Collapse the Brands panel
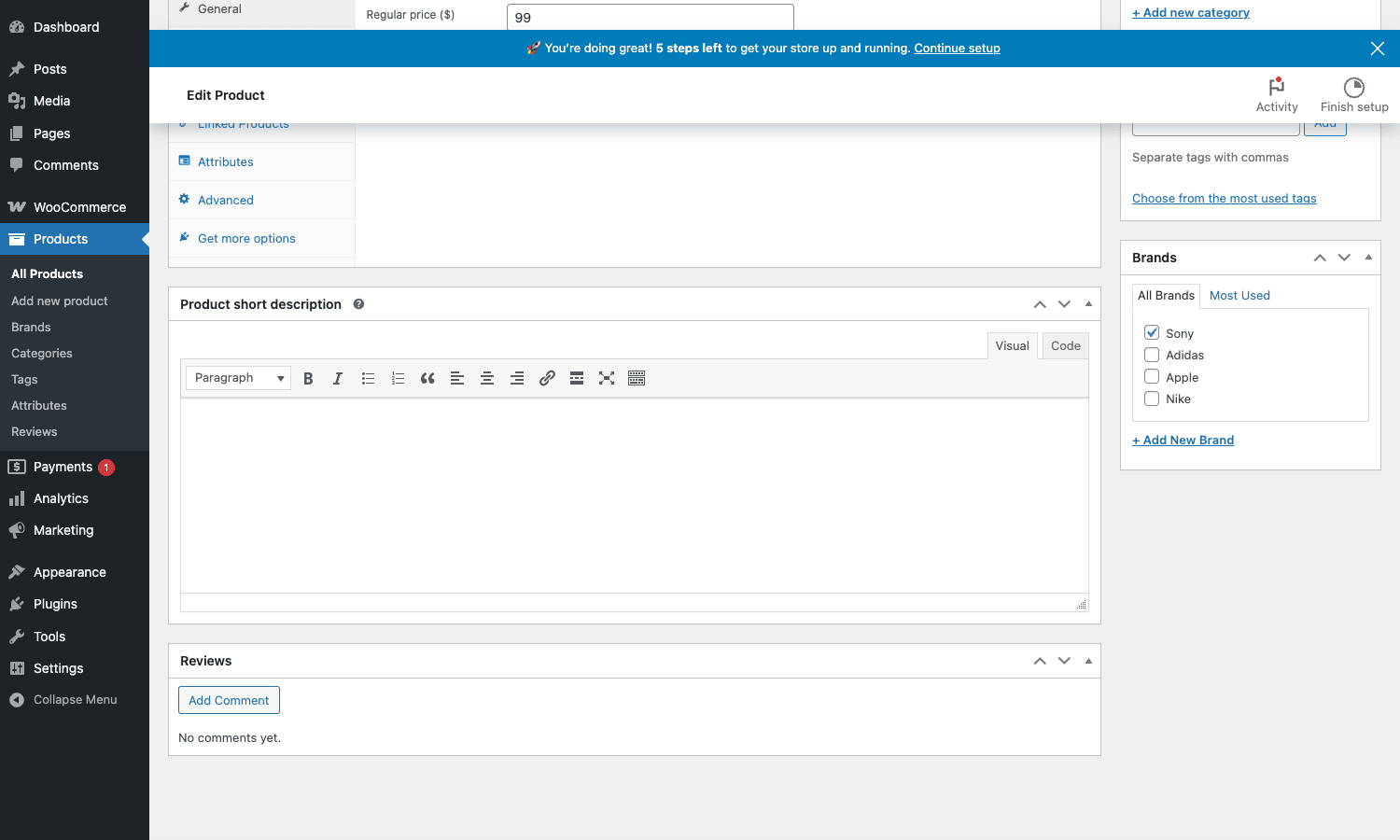 click(x=1368, y=258)
